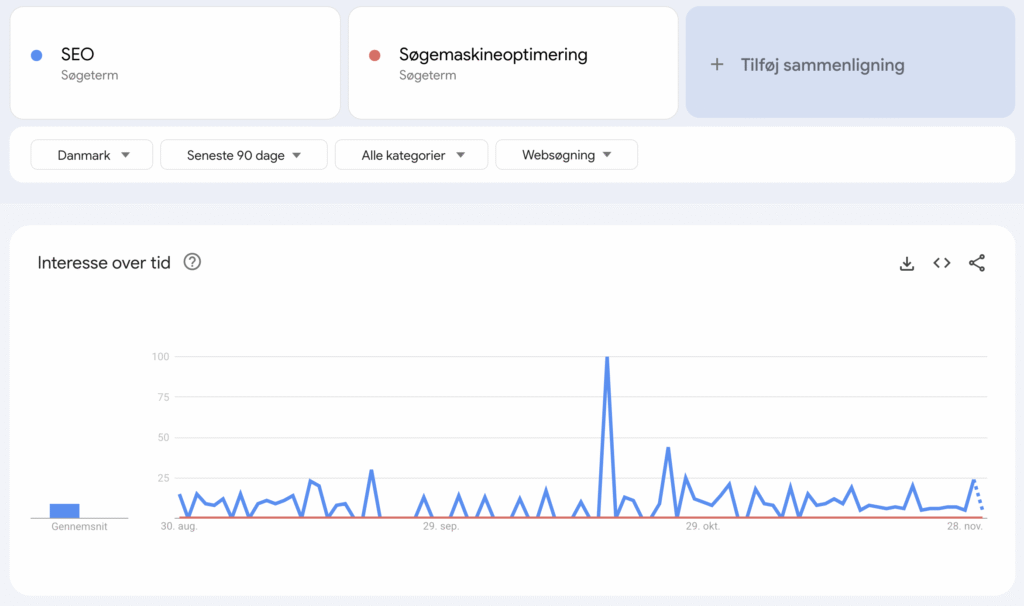Image resolution: width=1024 pixels, height=606 pixels.
Task: Click the red dot beside Søgemaskineoptimering
Action: [375, 56]
